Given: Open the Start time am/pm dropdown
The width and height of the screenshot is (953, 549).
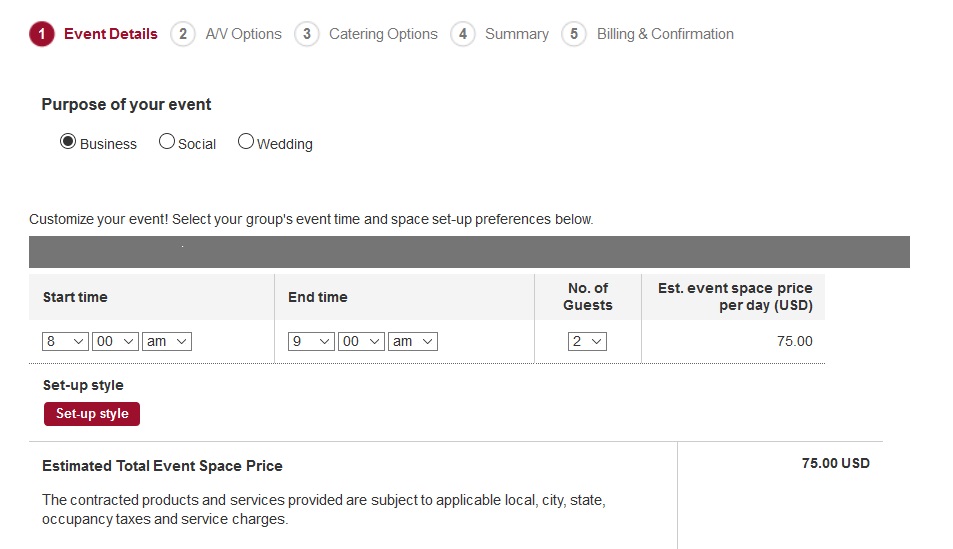Looking at the screenshot, I should [167, 341].
